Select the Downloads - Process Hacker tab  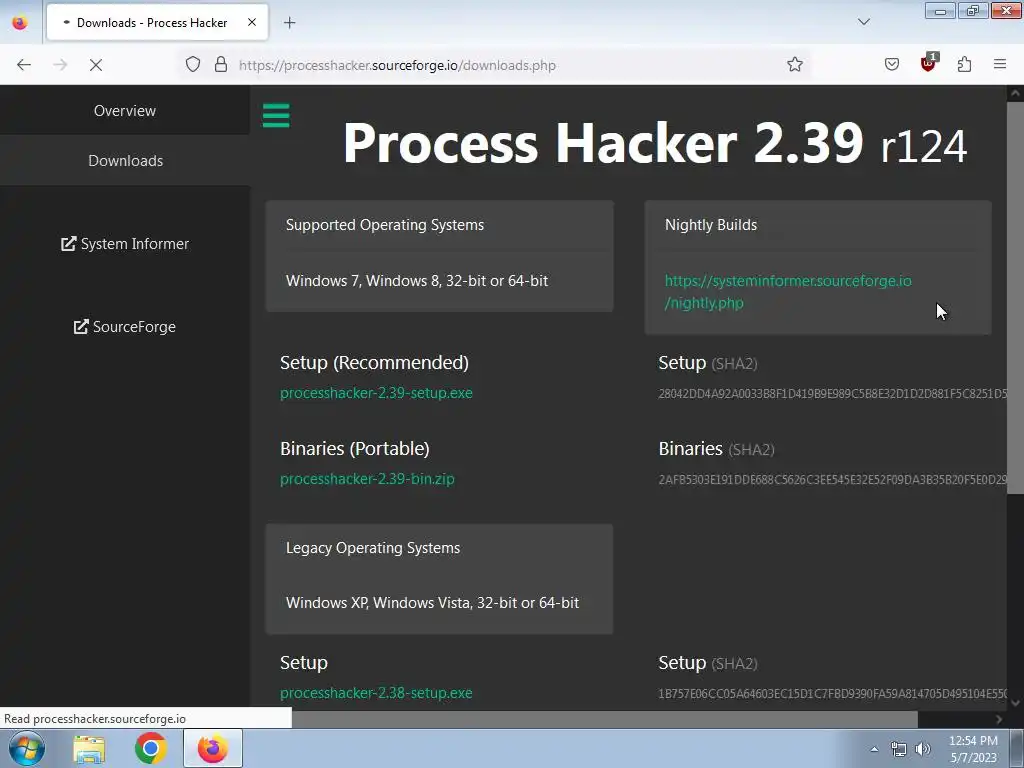click(157, 22)
